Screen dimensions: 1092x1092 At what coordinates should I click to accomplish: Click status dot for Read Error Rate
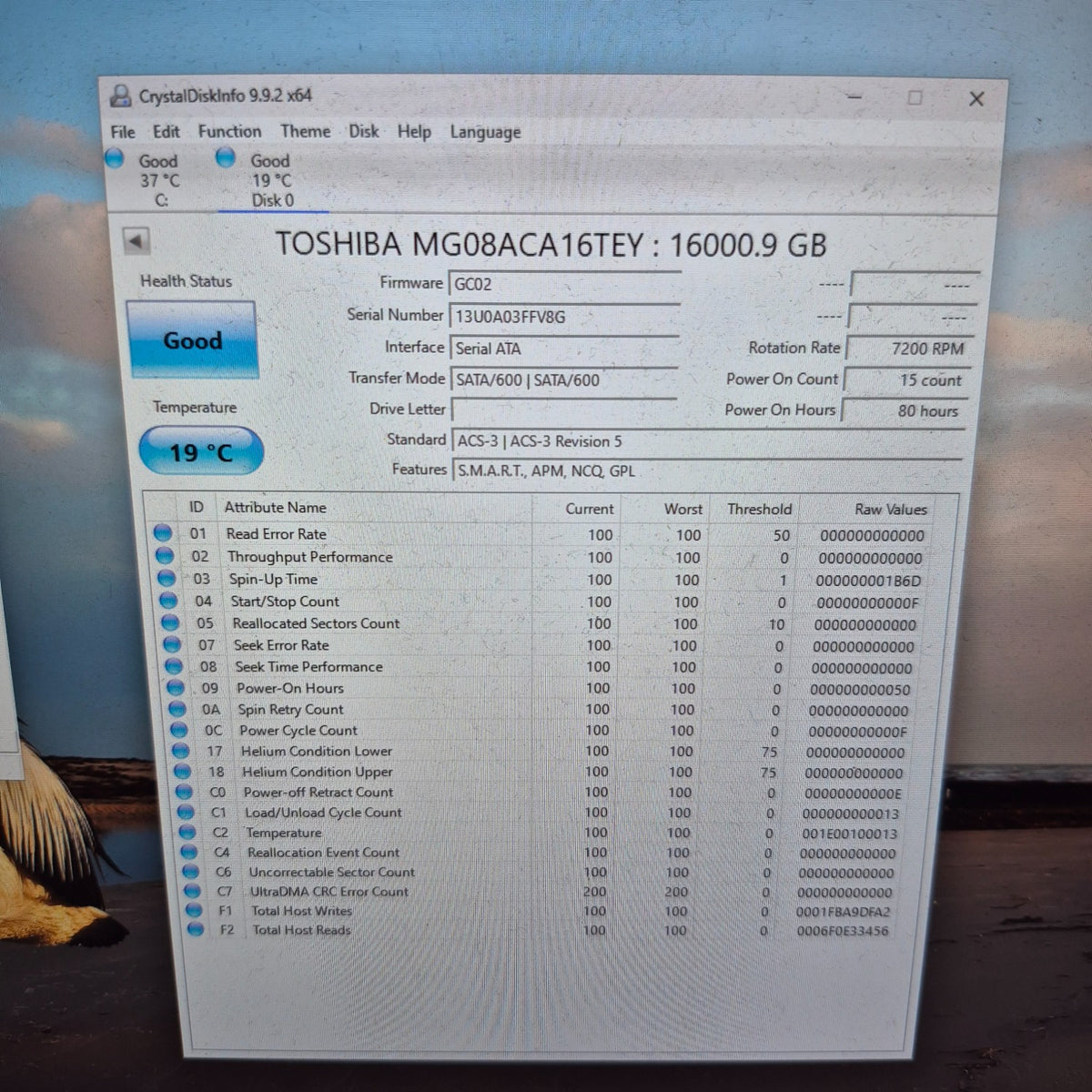point(163,533)
